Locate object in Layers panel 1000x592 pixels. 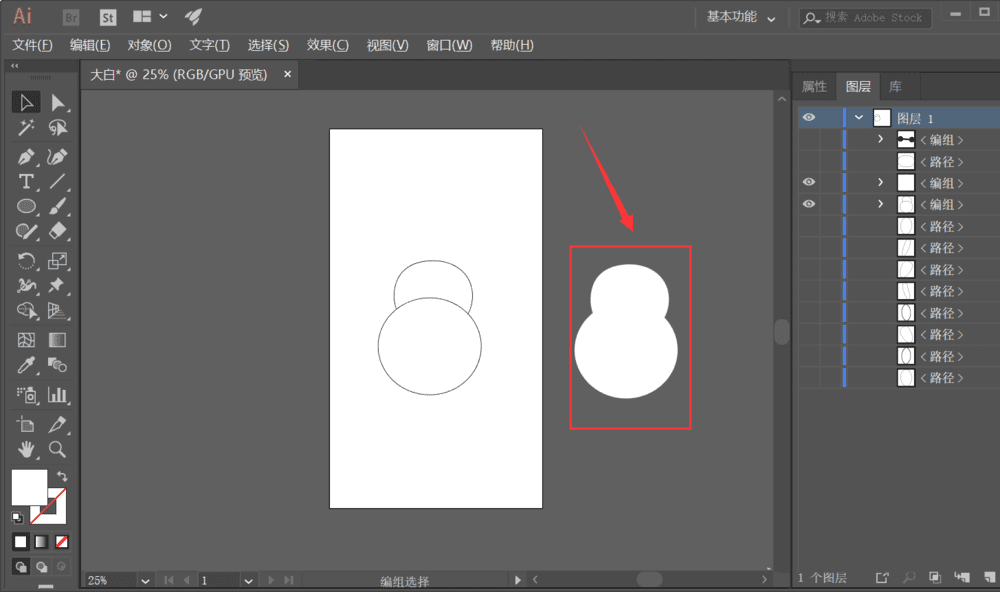(x=909, y=577)
